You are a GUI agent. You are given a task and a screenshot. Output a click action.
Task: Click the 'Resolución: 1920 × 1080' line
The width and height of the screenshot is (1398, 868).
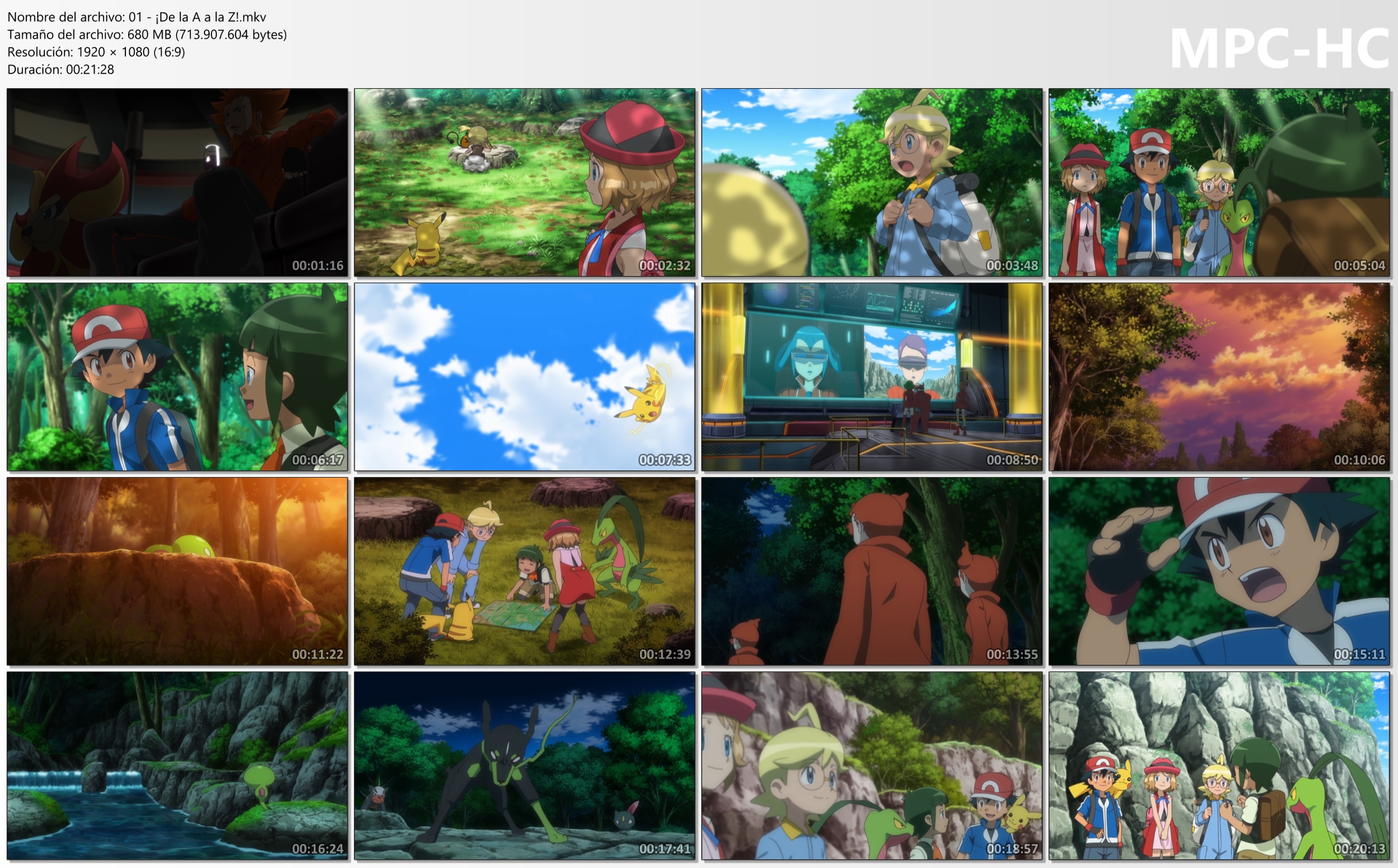point(96,52)
